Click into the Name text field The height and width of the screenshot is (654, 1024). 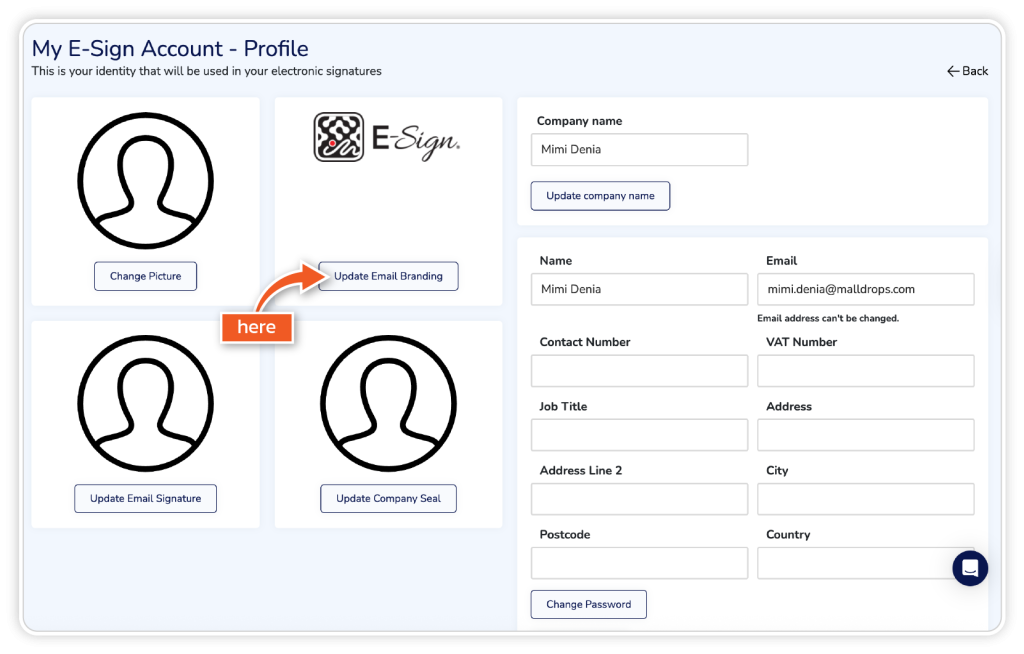(639, 289)
